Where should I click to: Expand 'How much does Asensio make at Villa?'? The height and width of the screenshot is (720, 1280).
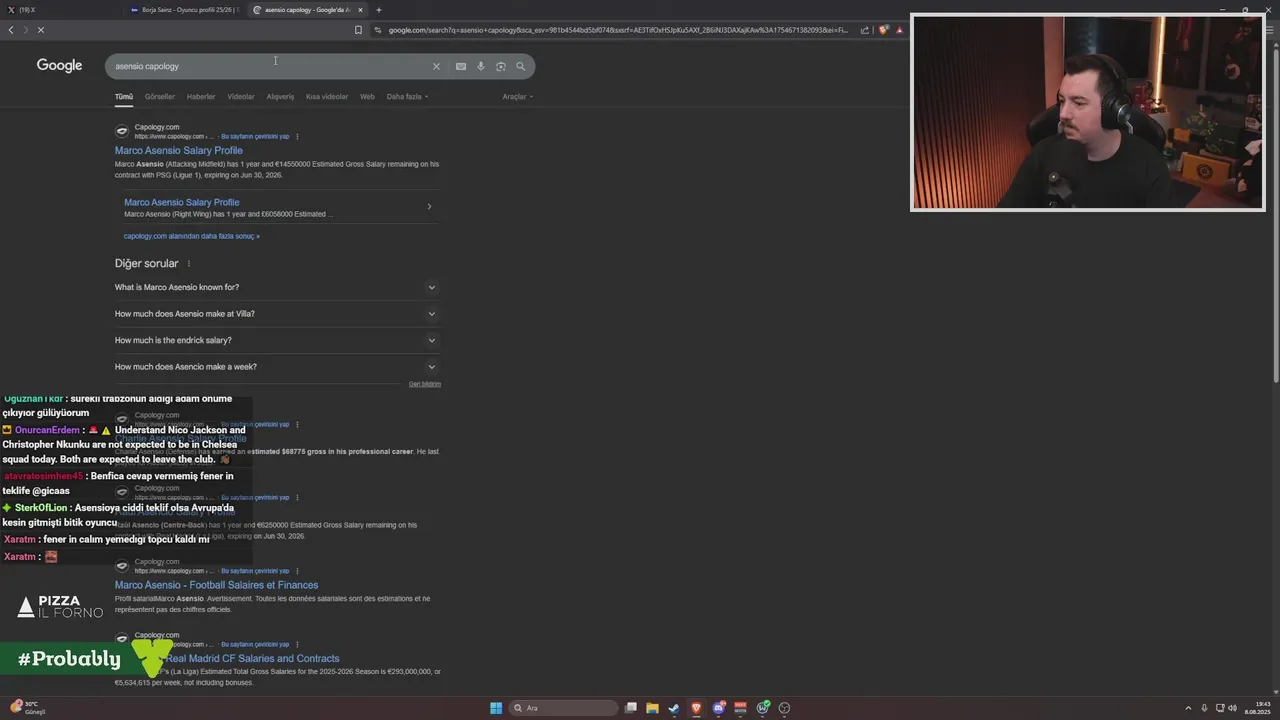pyautogui.click(x=277, y=314)
